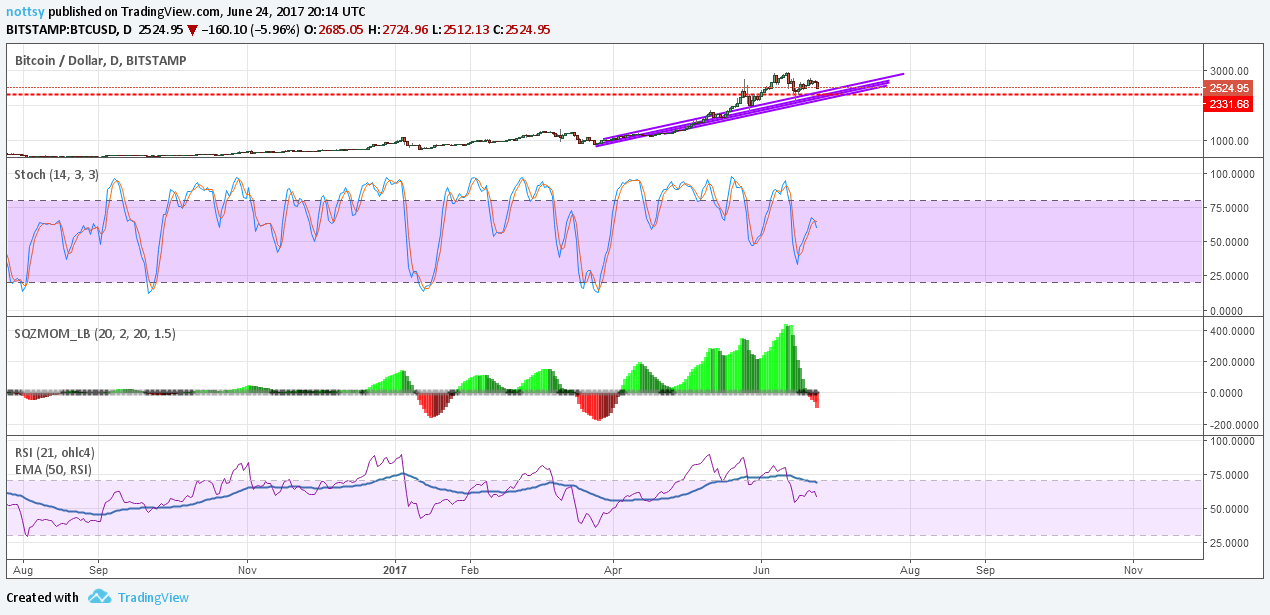Select the SQZMOM_LB (20, 2, 20, 1.5) indicator label

[95, 334]
